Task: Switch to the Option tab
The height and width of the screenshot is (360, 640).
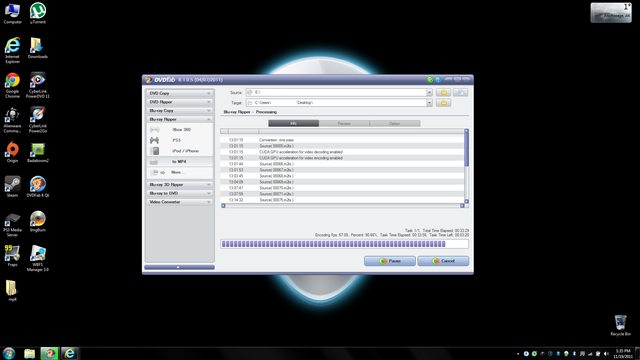Action: (x=395, y=123)
